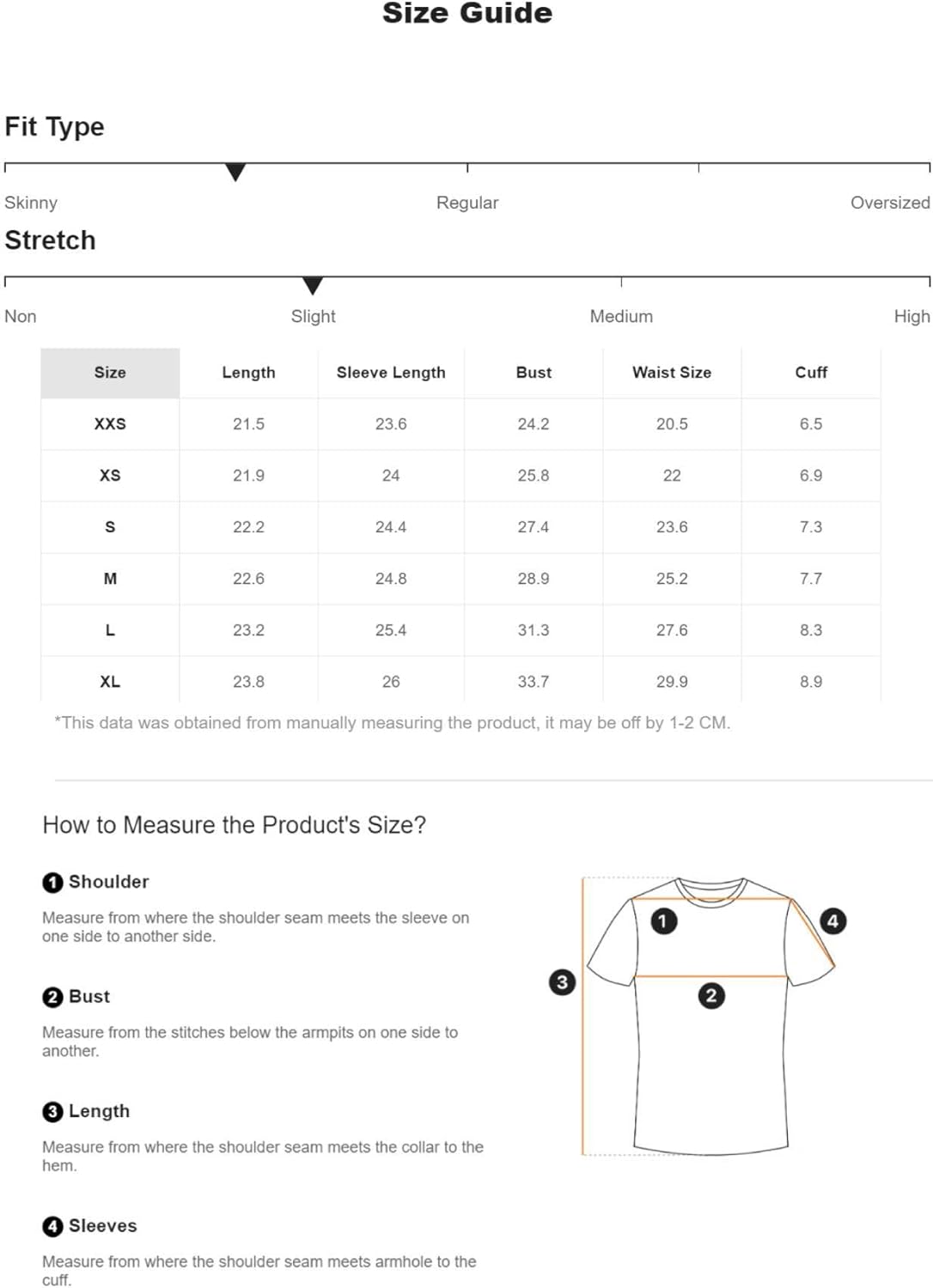Select the XL size row label

pos(110,682)
